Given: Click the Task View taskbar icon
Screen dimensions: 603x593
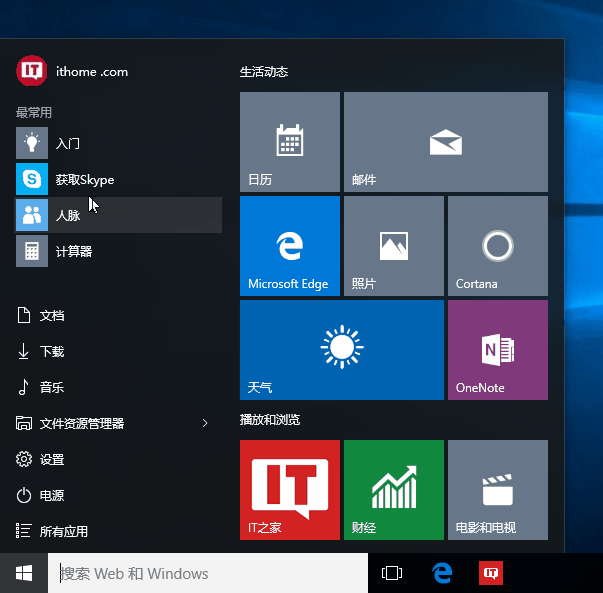Looking at the screenshot, I should (392, 573).
